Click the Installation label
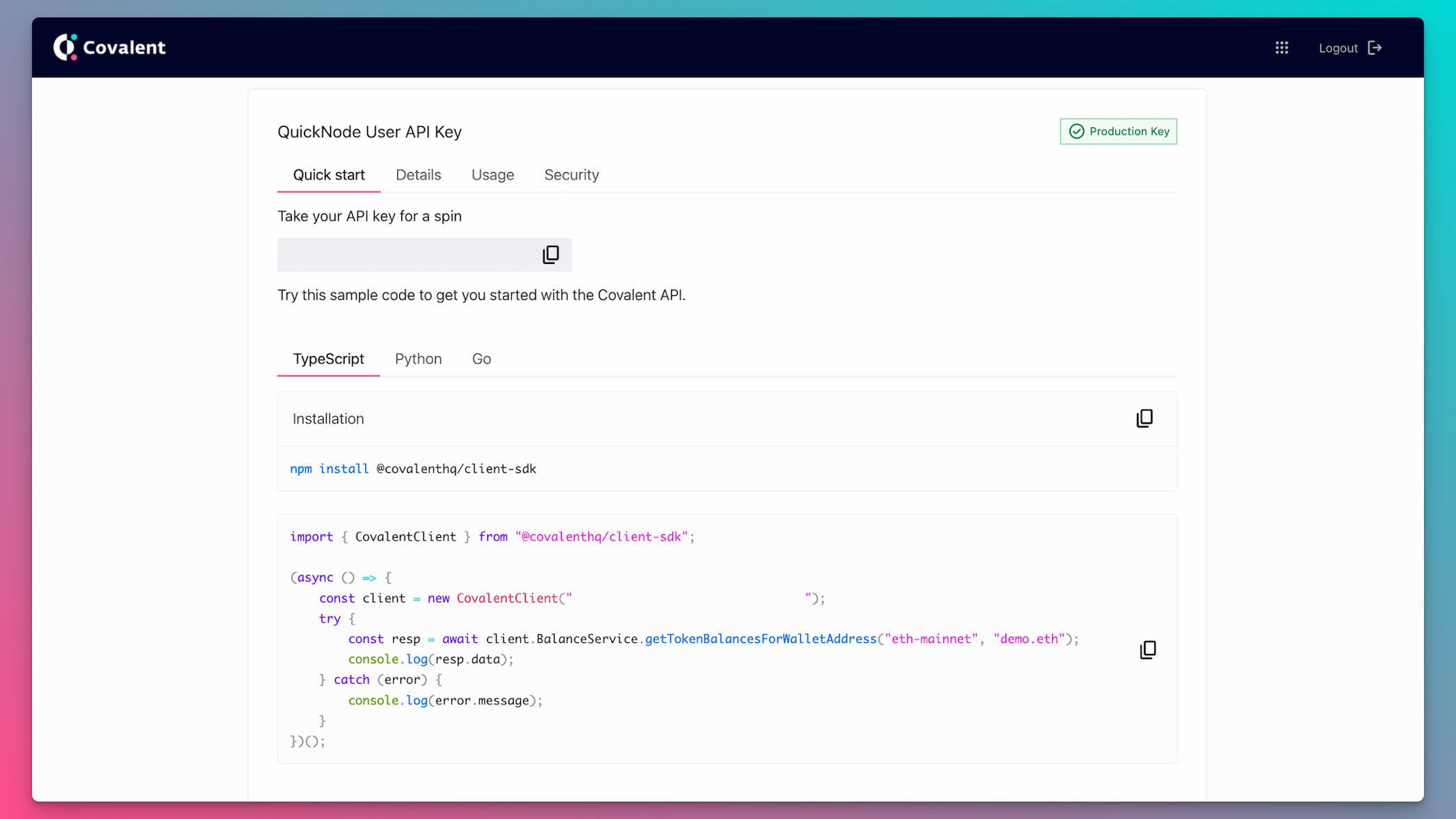Image resolution: width=1456 pixels, height=819 pixels. 328,419
